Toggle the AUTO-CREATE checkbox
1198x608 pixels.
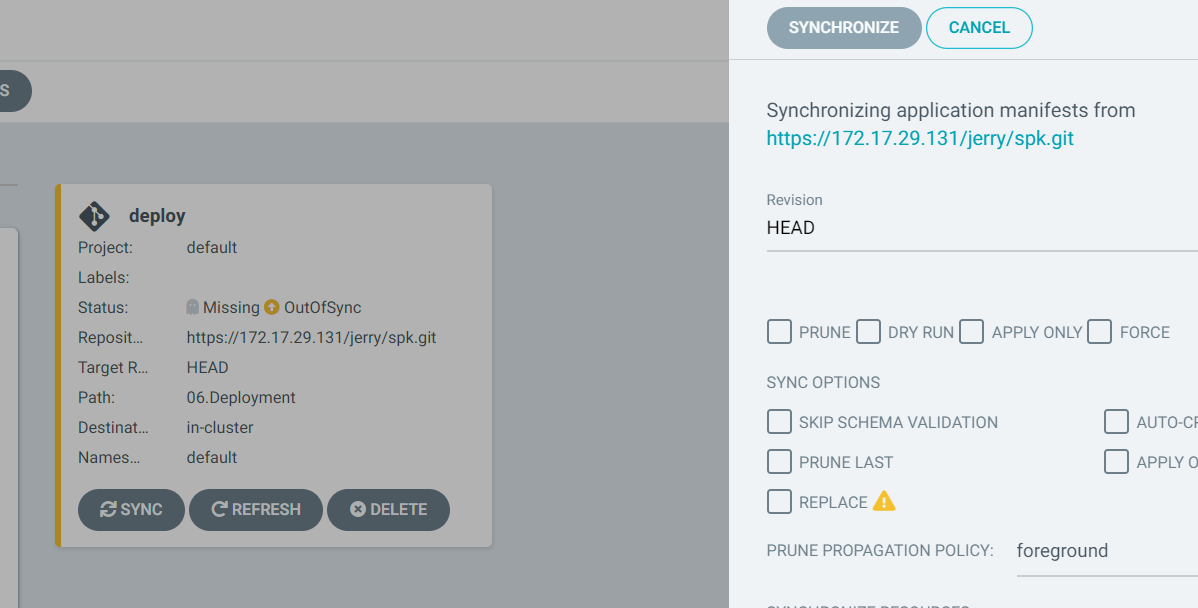point(1116,422)
